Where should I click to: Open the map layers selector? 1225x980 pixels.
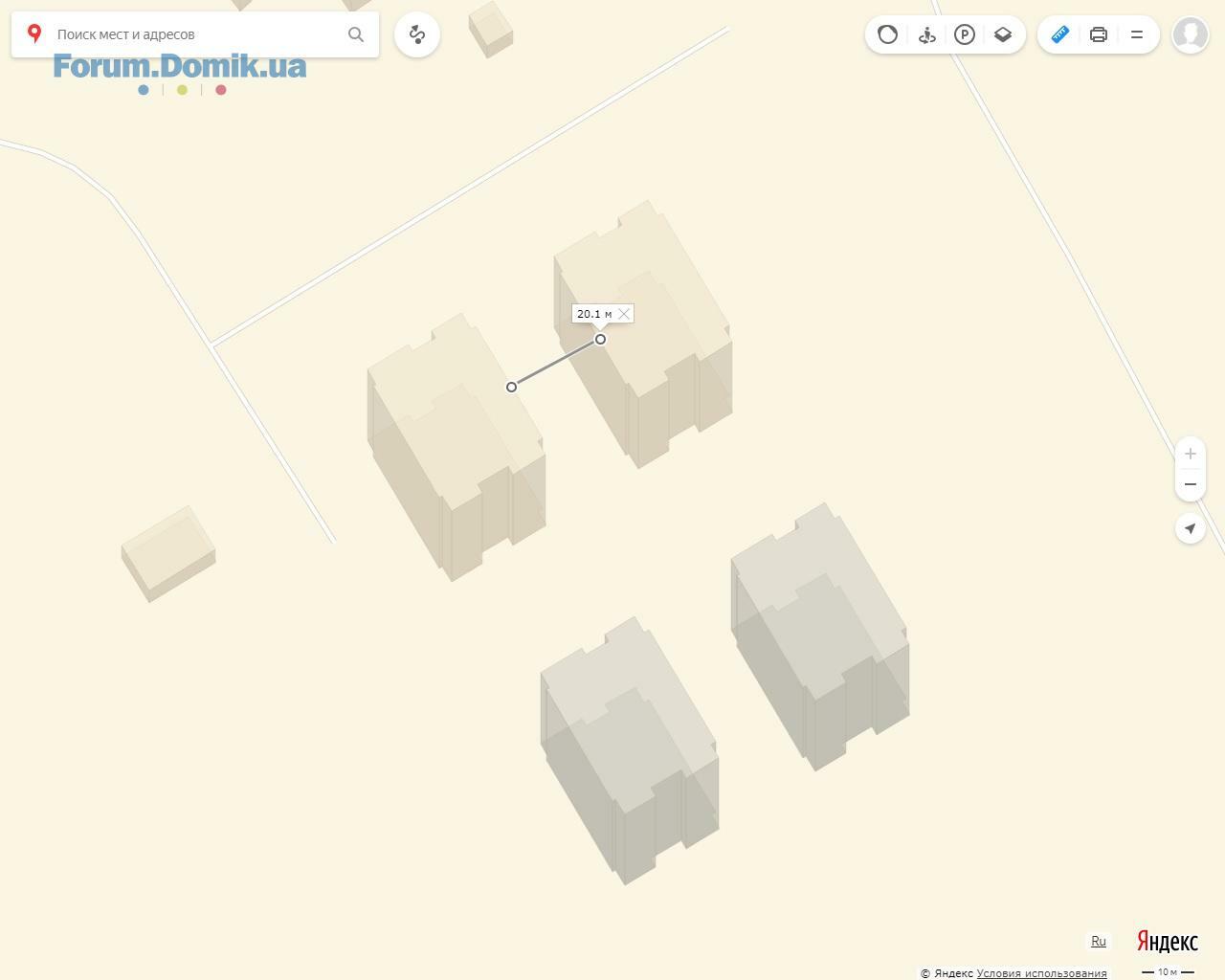point(1003,34)
